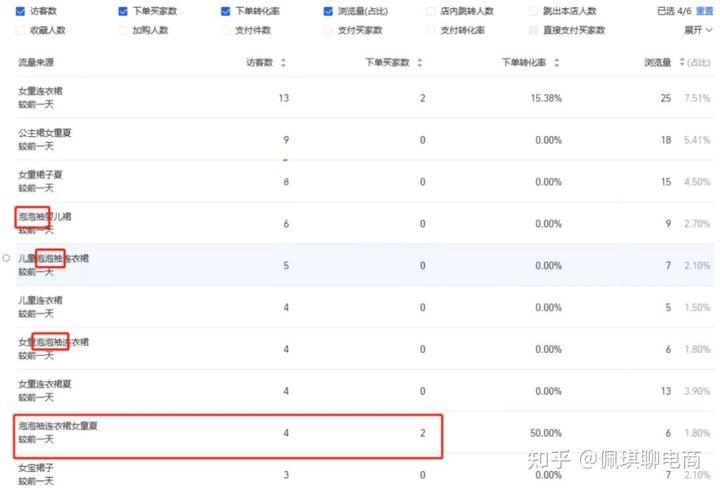720x489 pixels.
Task: Click 较前一天 under 儿童连衣裙
Action: click(x=36, y=314)
